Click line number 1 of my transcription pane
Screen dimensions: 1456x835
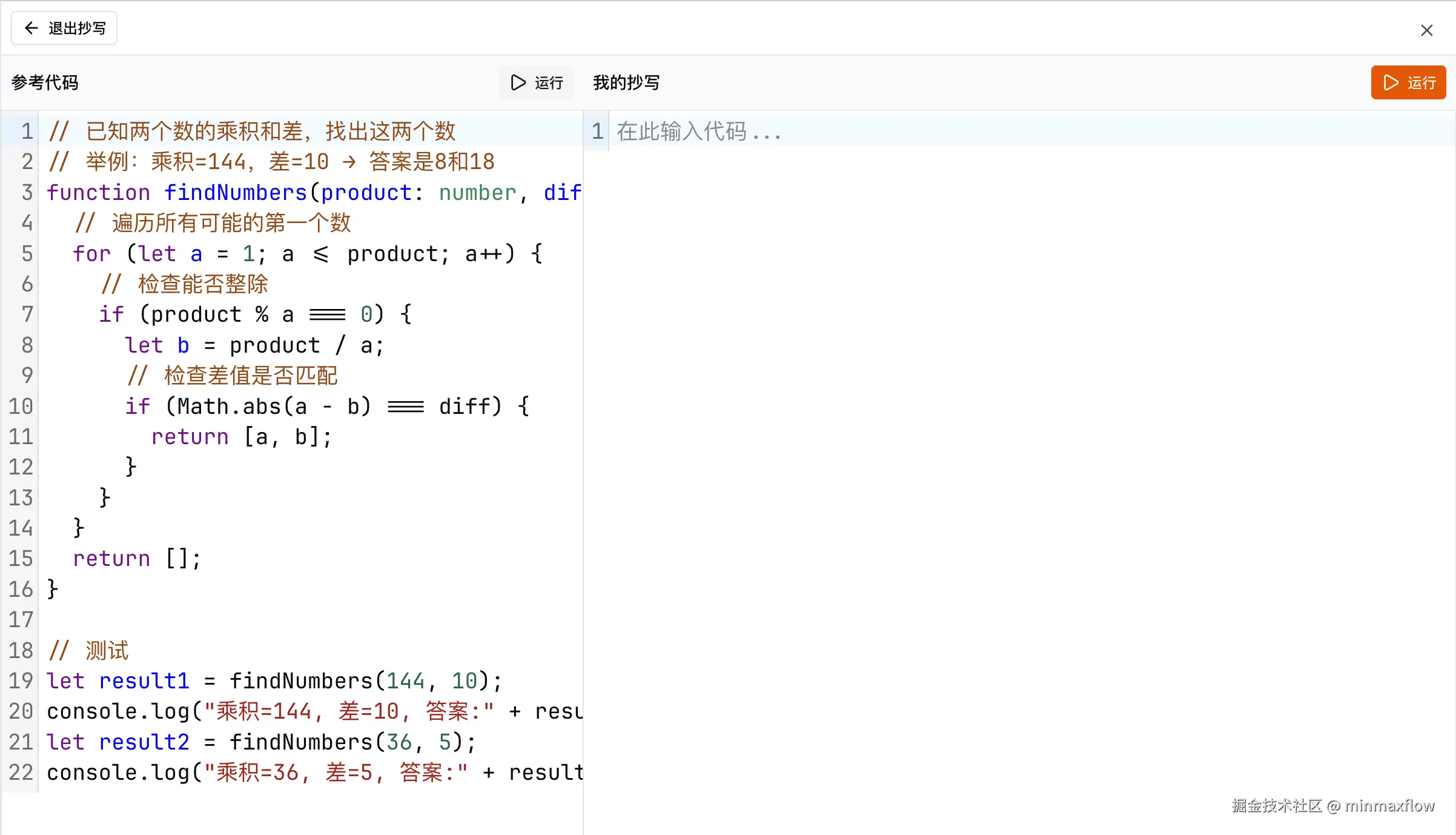(x=596, y=131)
